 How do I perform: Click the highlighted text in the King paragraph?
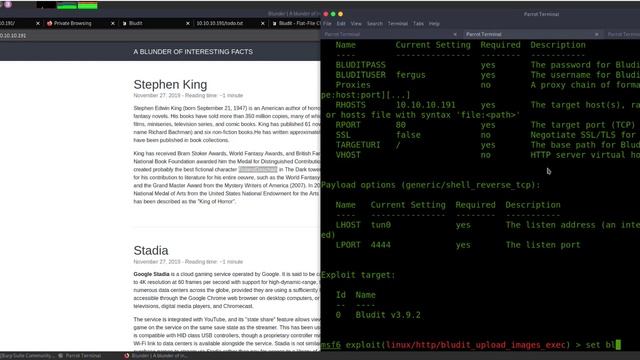[x=258, y=169]
